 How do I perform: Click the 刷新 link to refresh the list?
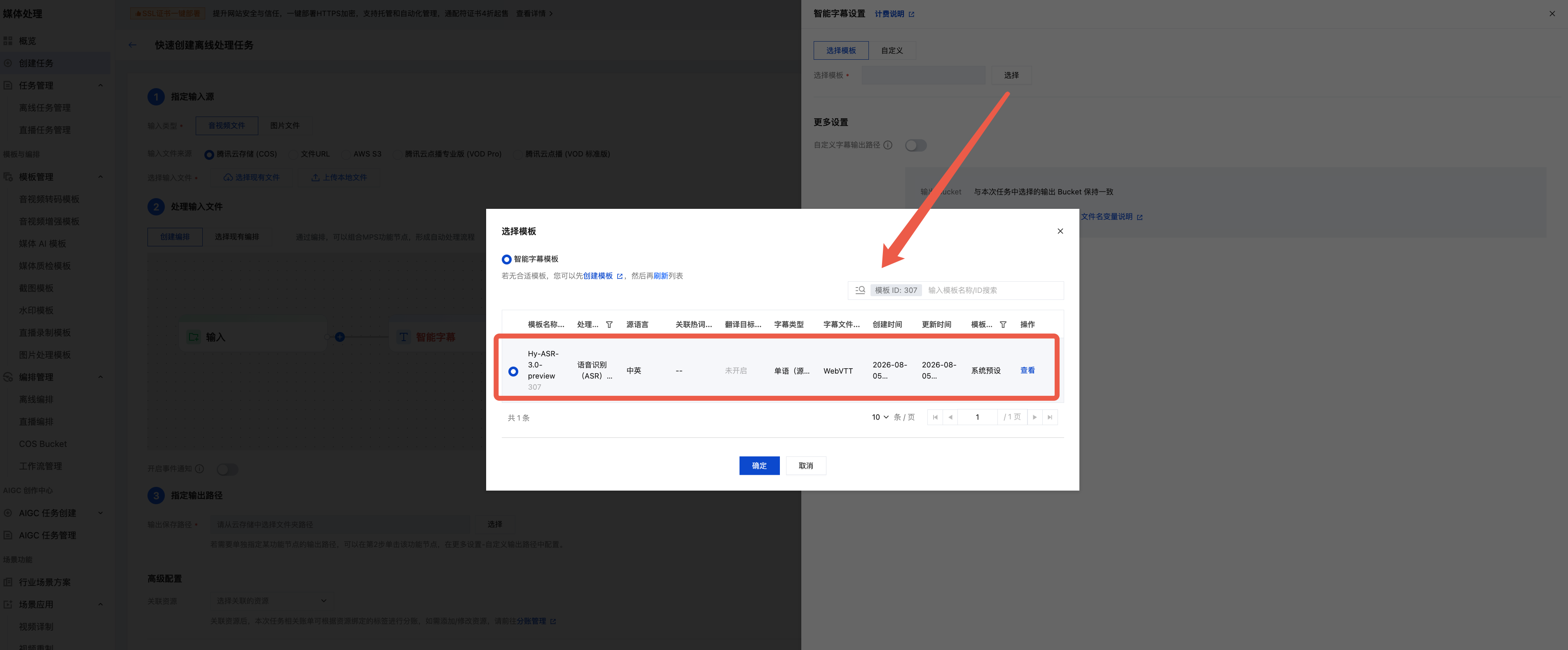tap(661, 276)
